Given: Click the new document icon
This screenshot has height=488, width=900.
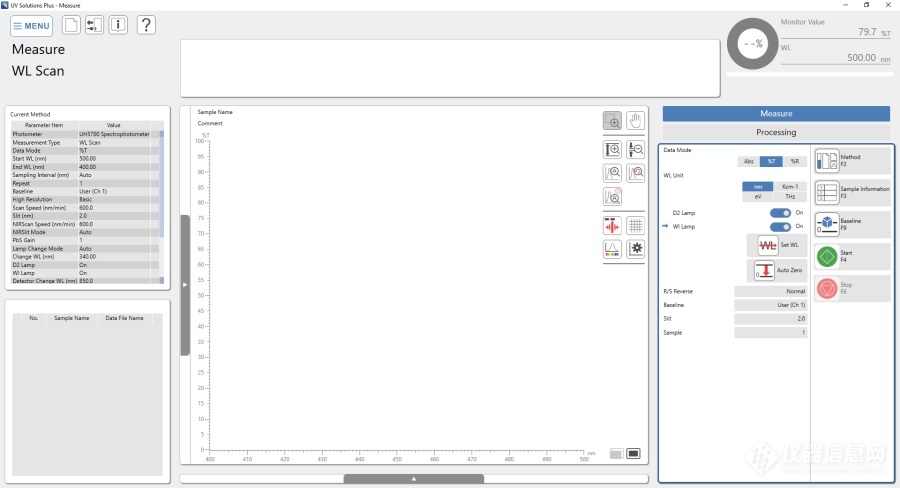Looking at the screenshot, I should [72, 25].
